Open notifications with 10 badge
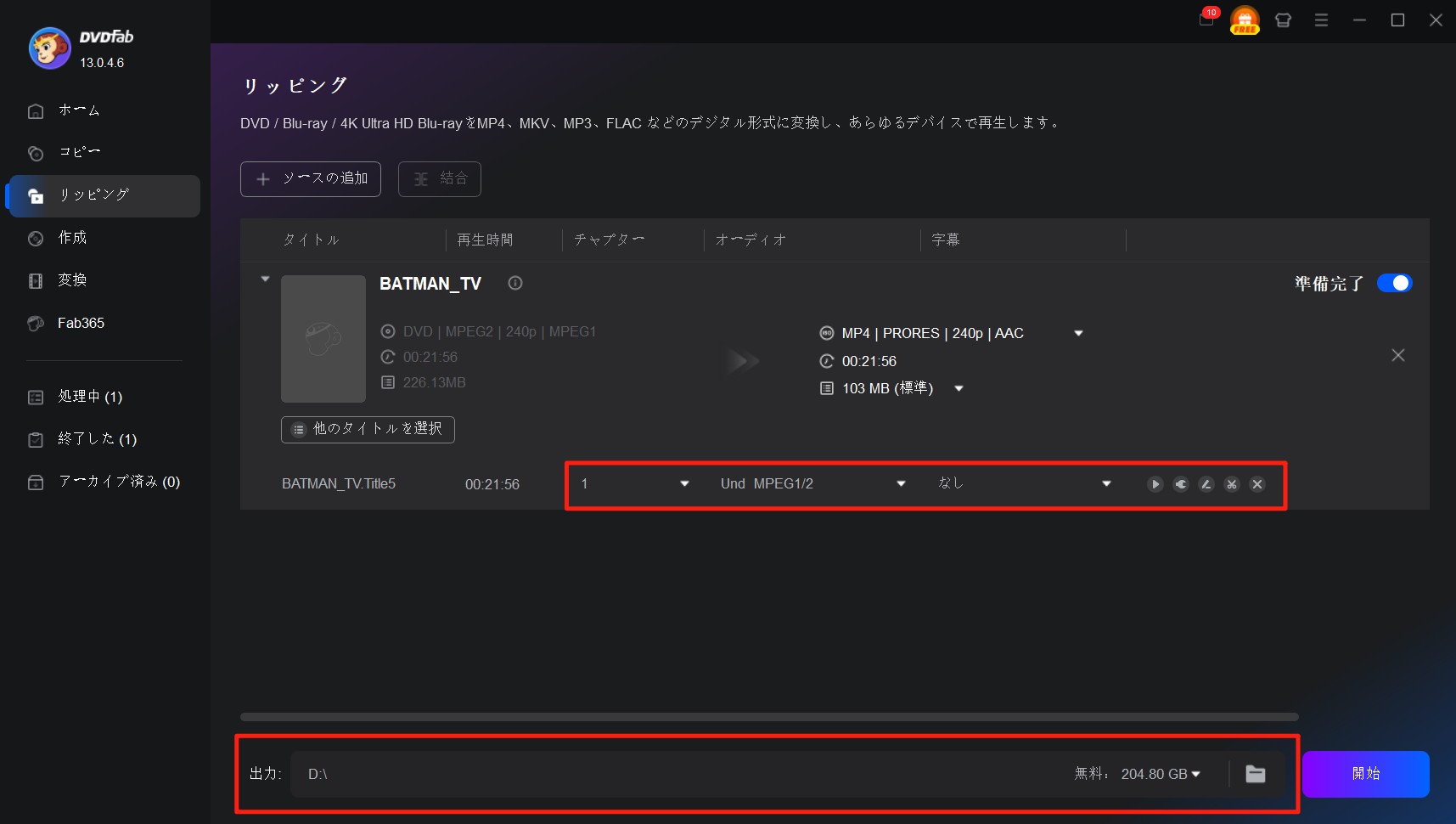The width and height of the screenshot is (1456, 824). pos(1206,19)
